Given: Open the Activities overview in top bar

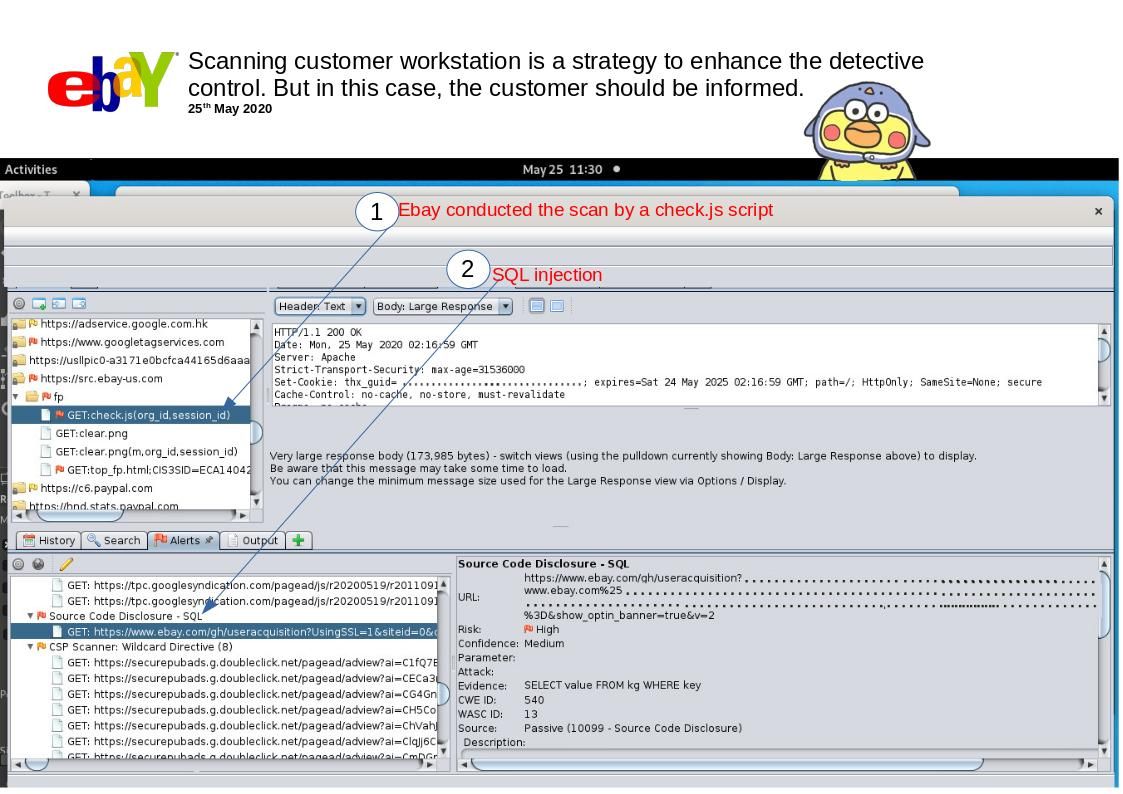Looking at the screenshot, I should click(31, 169).
